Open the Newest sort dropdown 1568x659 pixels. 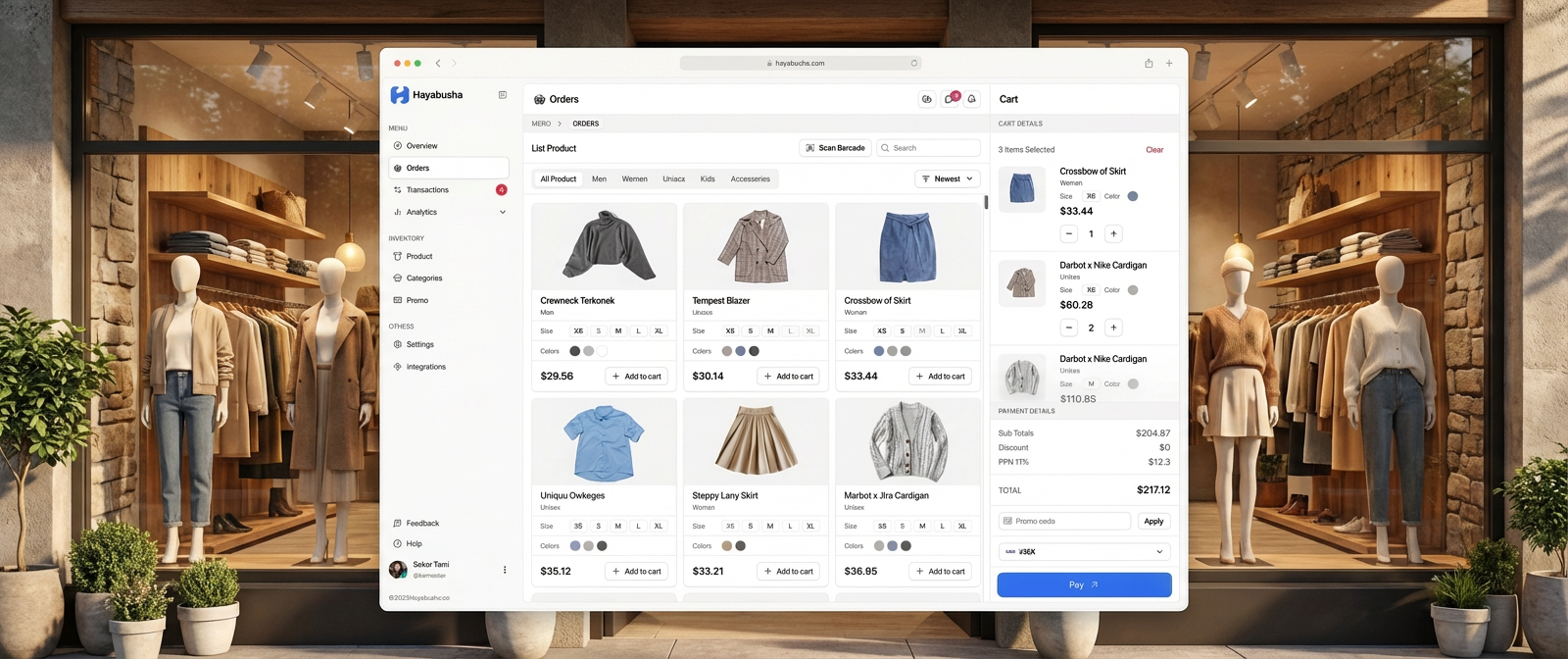click(947, 178)
